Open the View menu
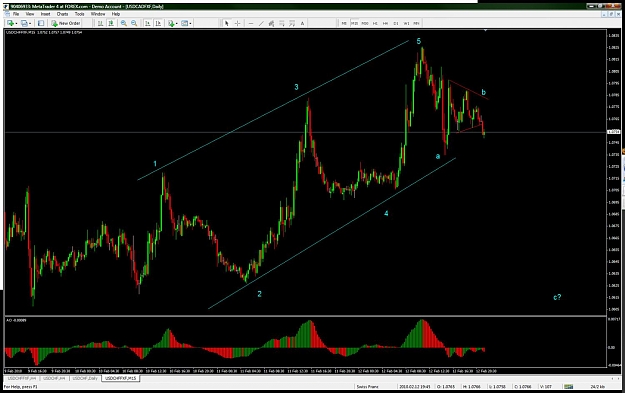Viewport: 625px width, 393px height. [30, 14]
